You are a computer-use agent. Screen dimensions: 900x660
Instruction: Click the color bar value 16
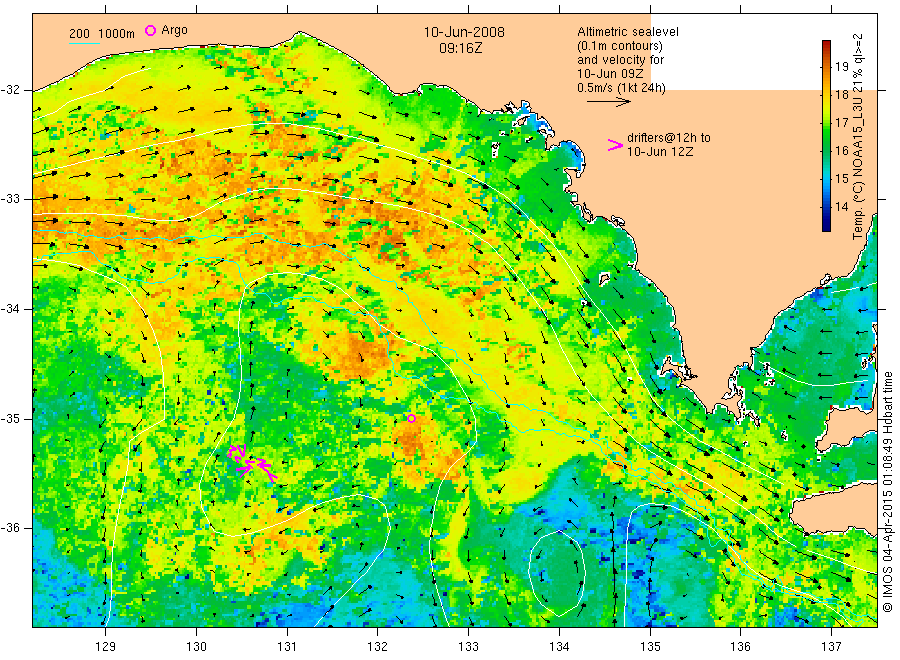(841, 151)
